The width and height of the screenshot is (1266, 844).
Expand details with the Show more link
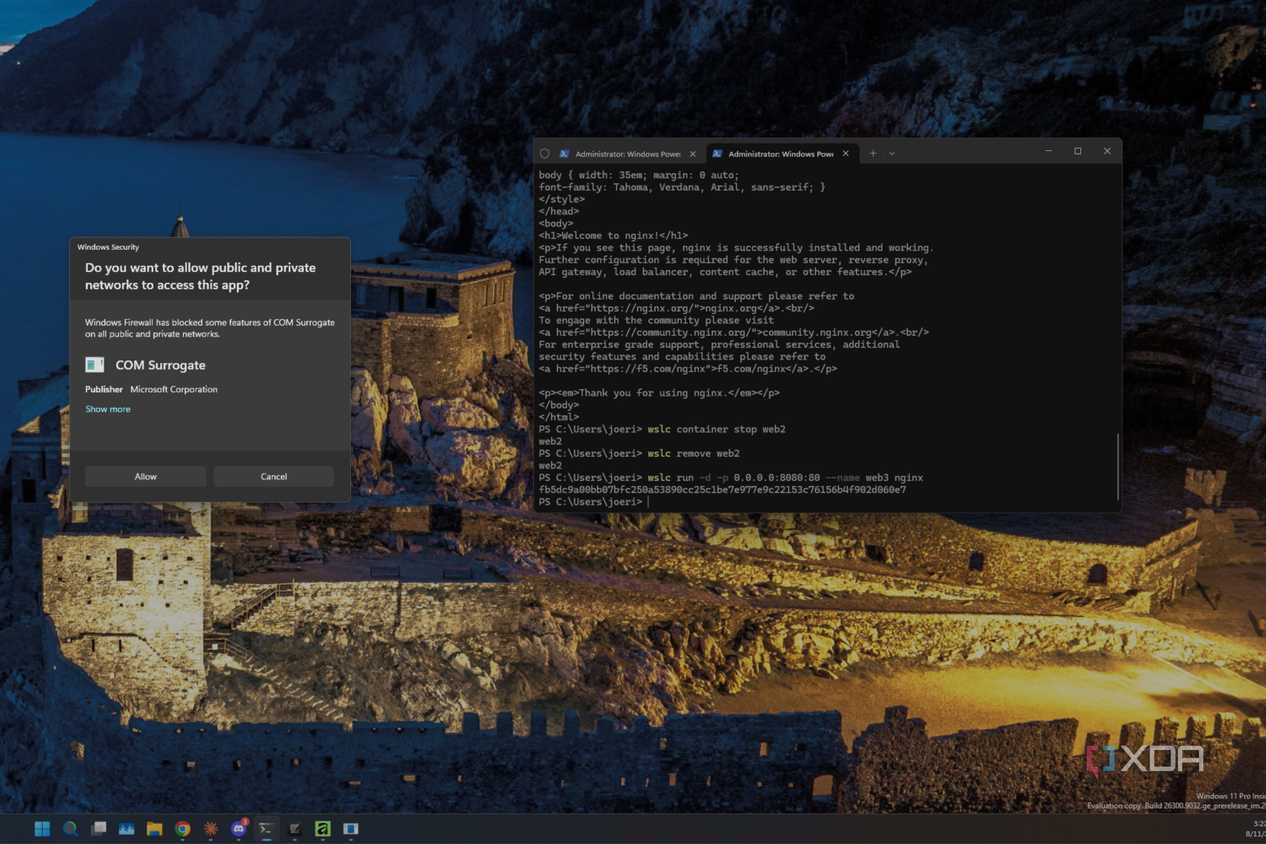click(108, 409)
